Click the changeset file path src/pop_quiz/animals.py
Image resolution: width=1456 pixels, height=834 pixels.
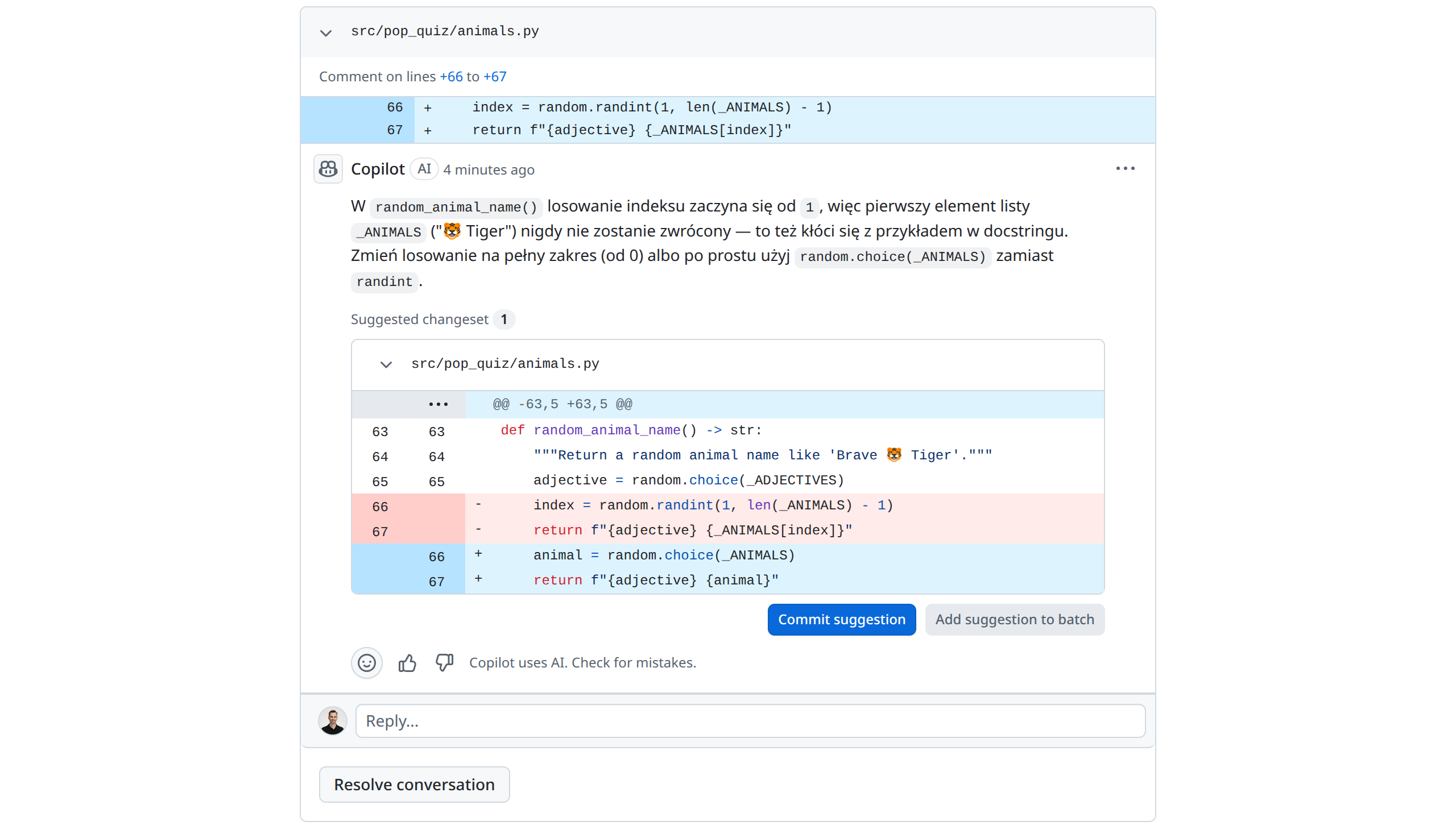pyautogui.click(x=505, y=364)
